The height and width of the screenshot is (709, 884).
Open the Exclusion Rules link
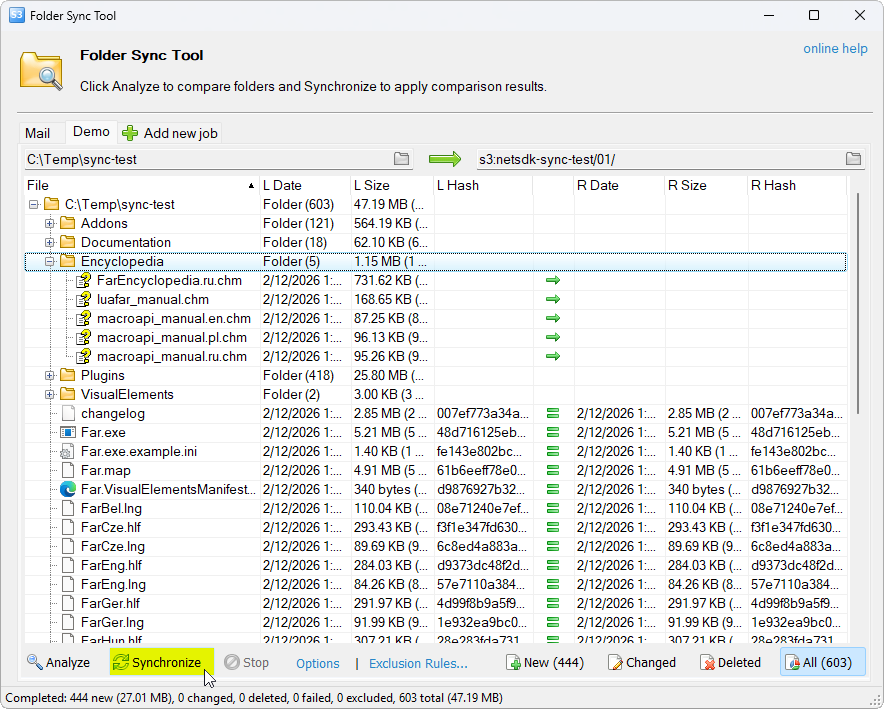pyautogui.click(x=418, y=664)
